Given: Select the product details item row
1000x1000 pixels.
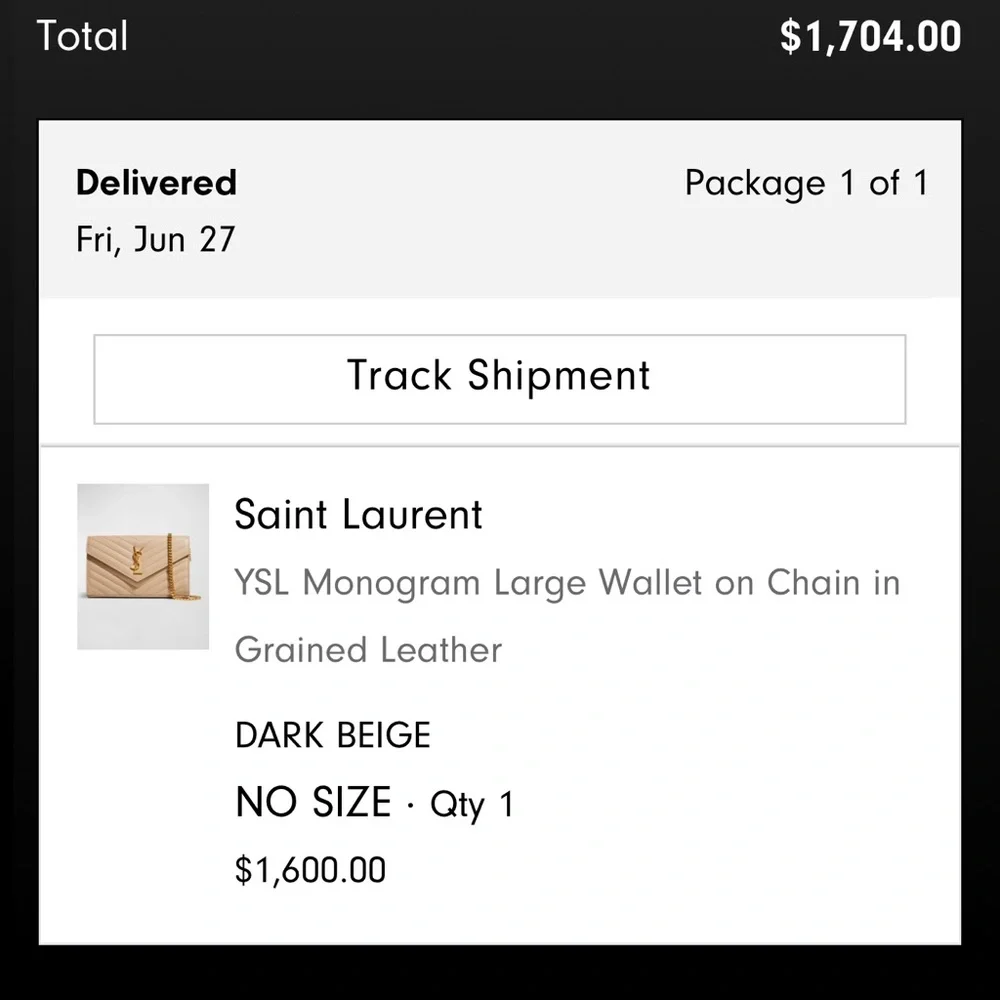Looking at the screenshot, I should pyautogui.click(x=500, y=690).
